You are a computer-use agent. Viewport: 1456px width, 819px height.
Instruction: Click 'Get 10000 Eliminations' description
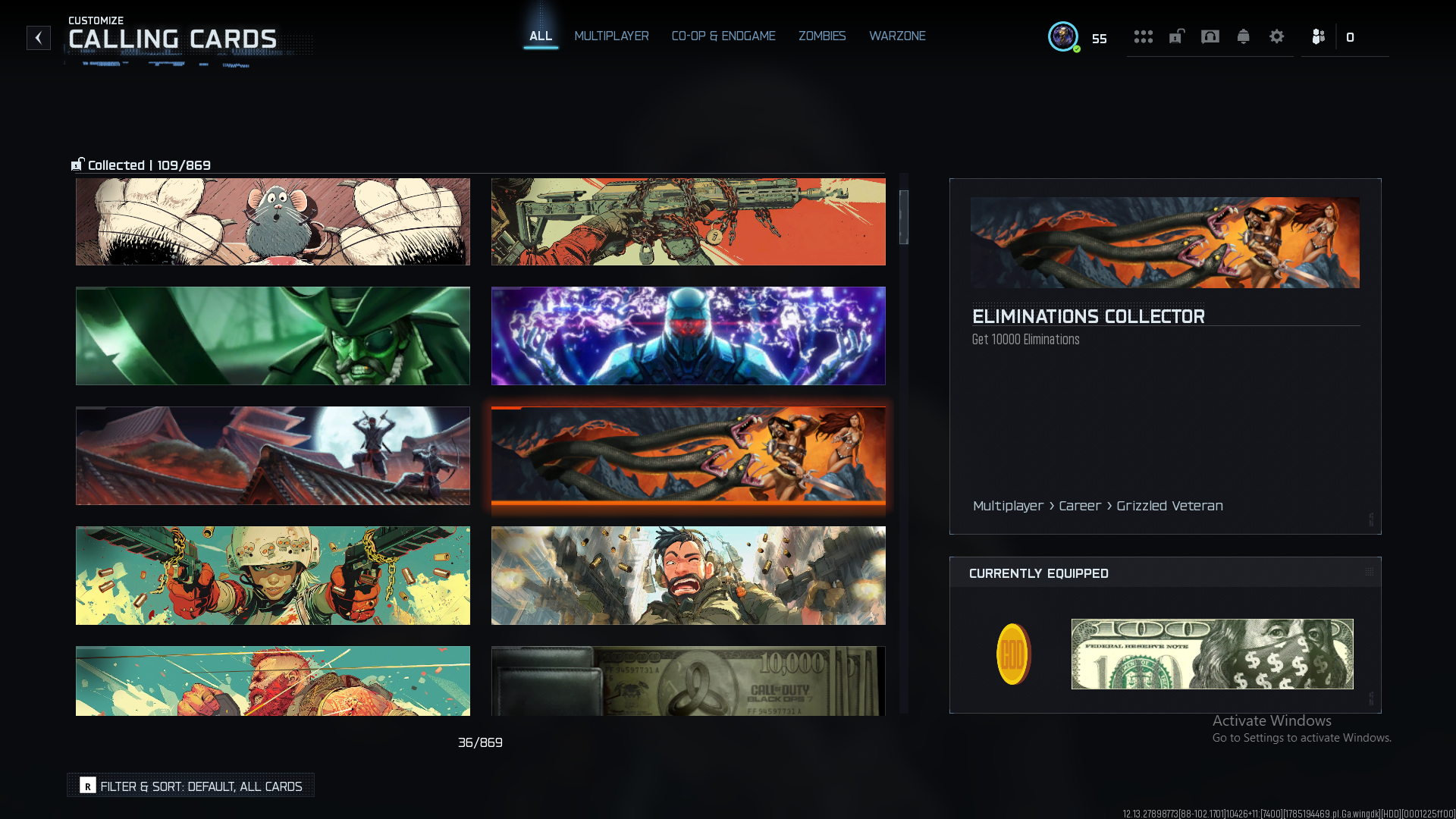[1025, 340]
